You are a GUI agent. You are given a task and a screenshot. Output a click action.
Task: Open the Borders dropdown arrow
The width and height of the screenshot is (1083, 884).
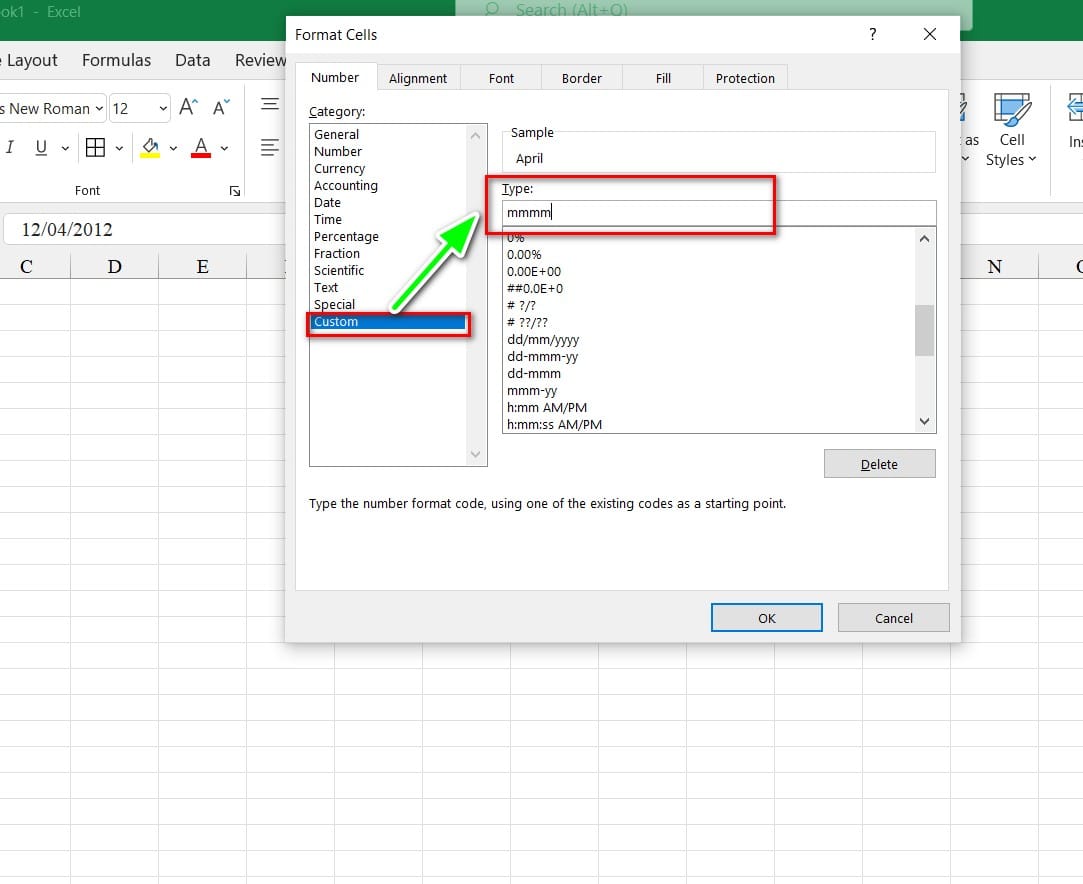[x=119, y=148]
